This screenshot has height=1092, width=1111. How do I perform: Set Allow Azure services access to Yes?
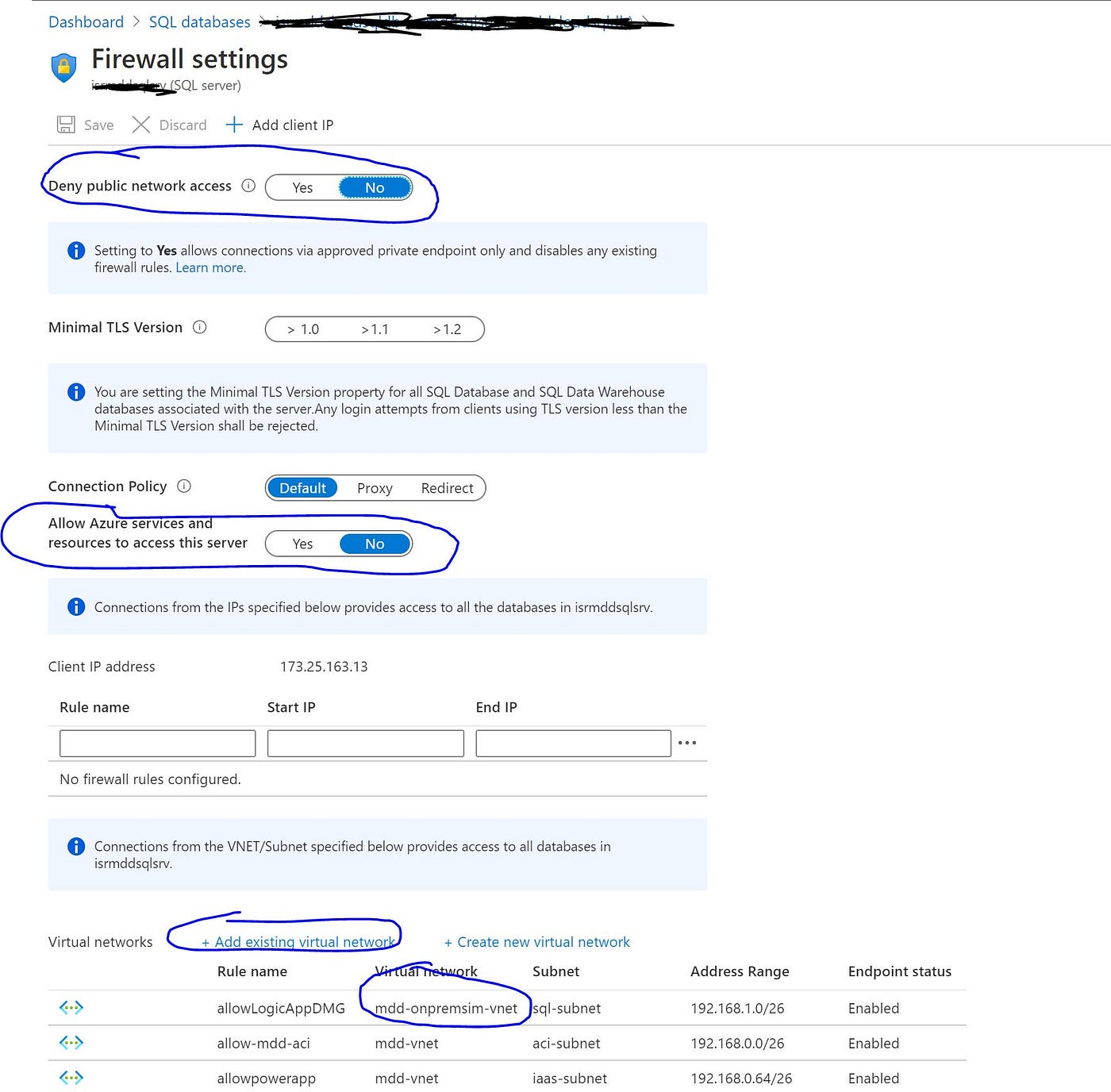point(302,544)
